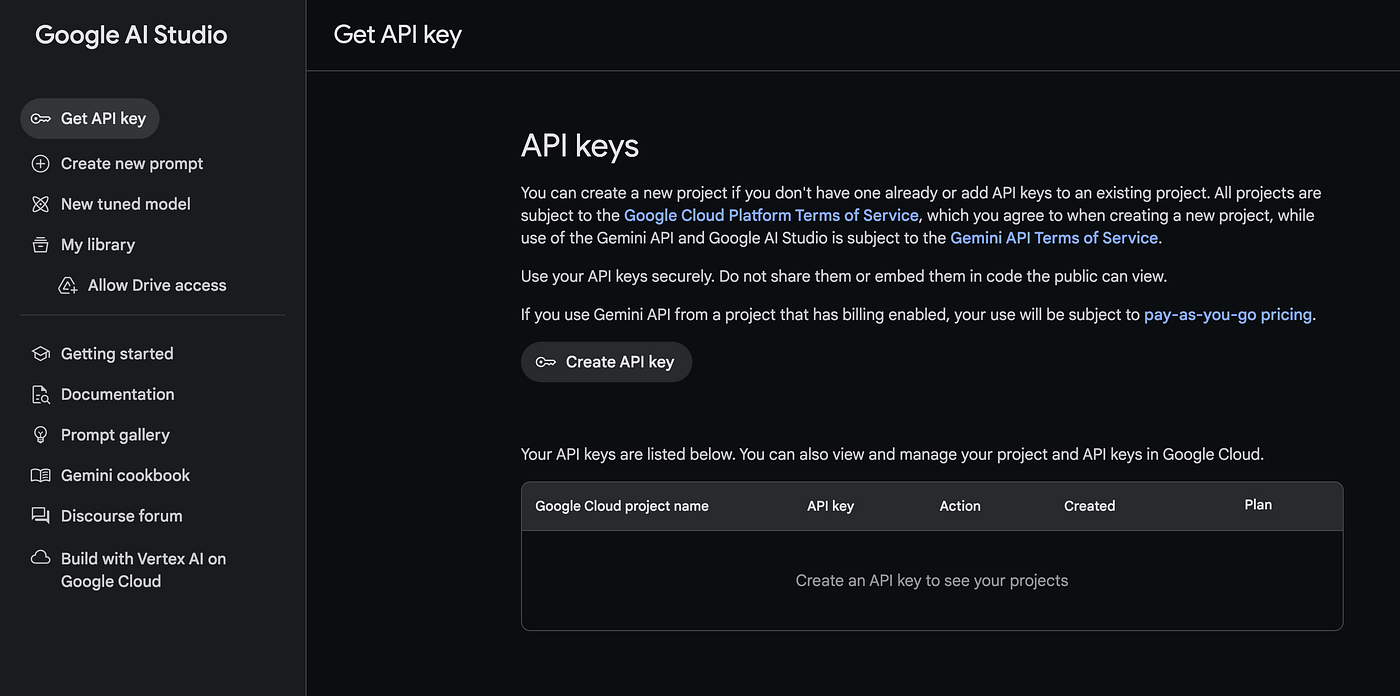Open the Gemini API Terms of Service link
Screen dimensions: 1400x696
1054,238
